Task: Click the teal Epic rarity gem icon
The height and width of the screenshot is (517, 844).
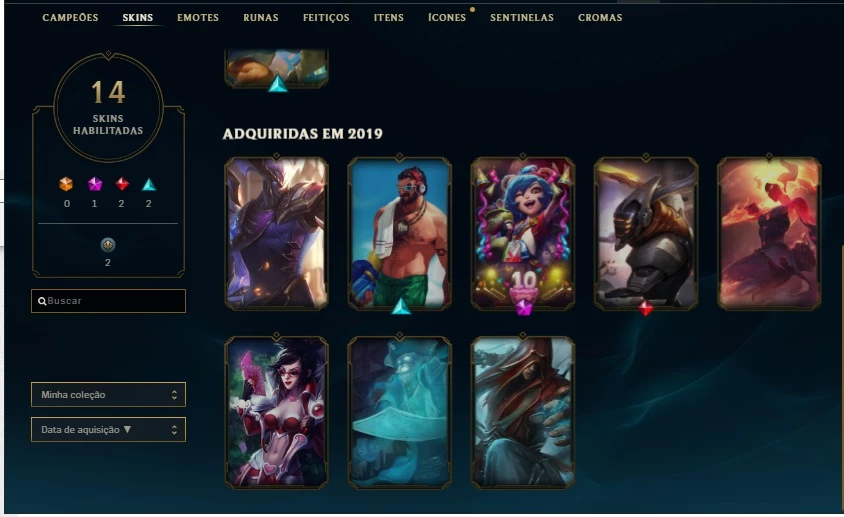Action: click(149, 185)
